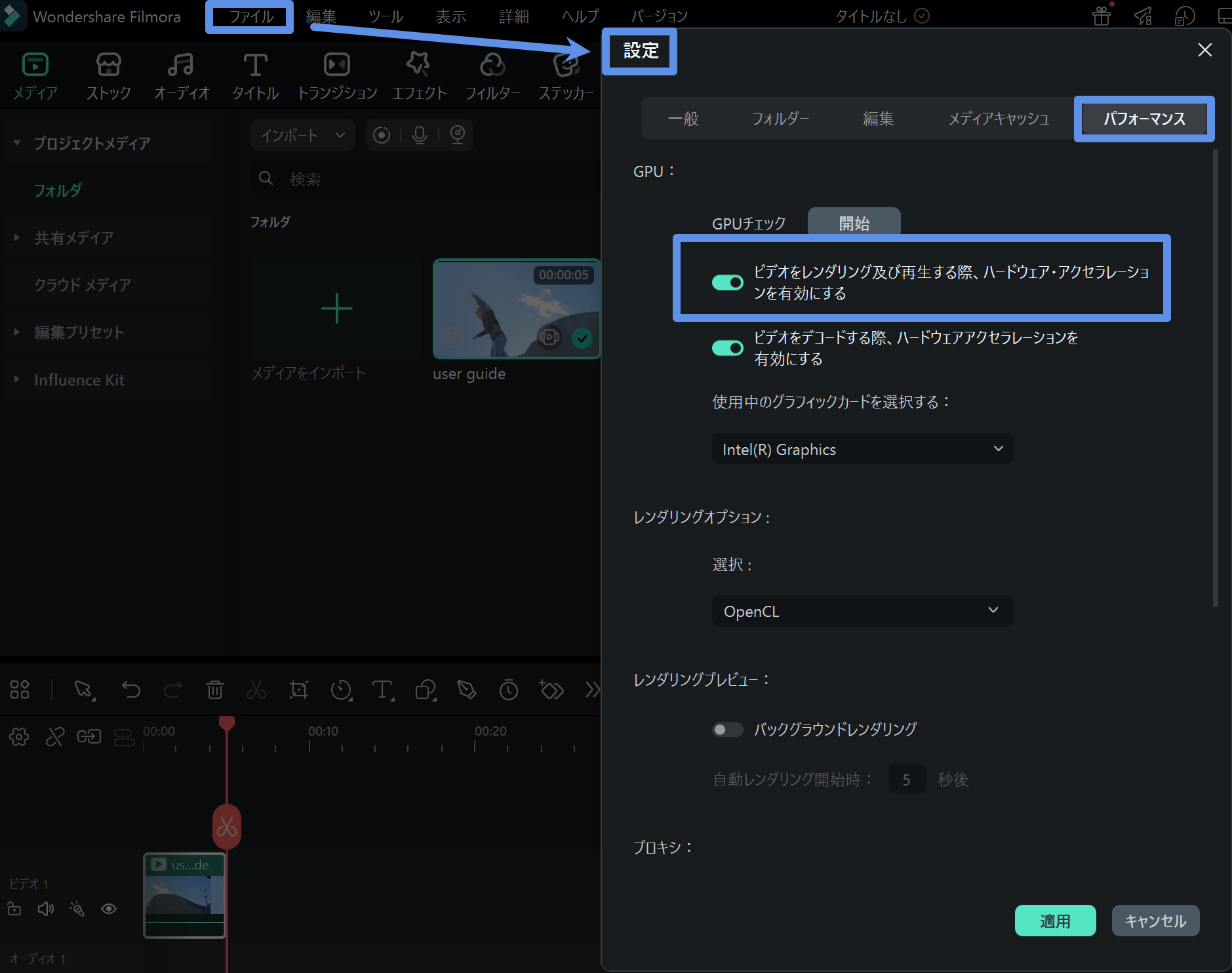Expand more timeline tools with double chevron

(x=593, y=690)
